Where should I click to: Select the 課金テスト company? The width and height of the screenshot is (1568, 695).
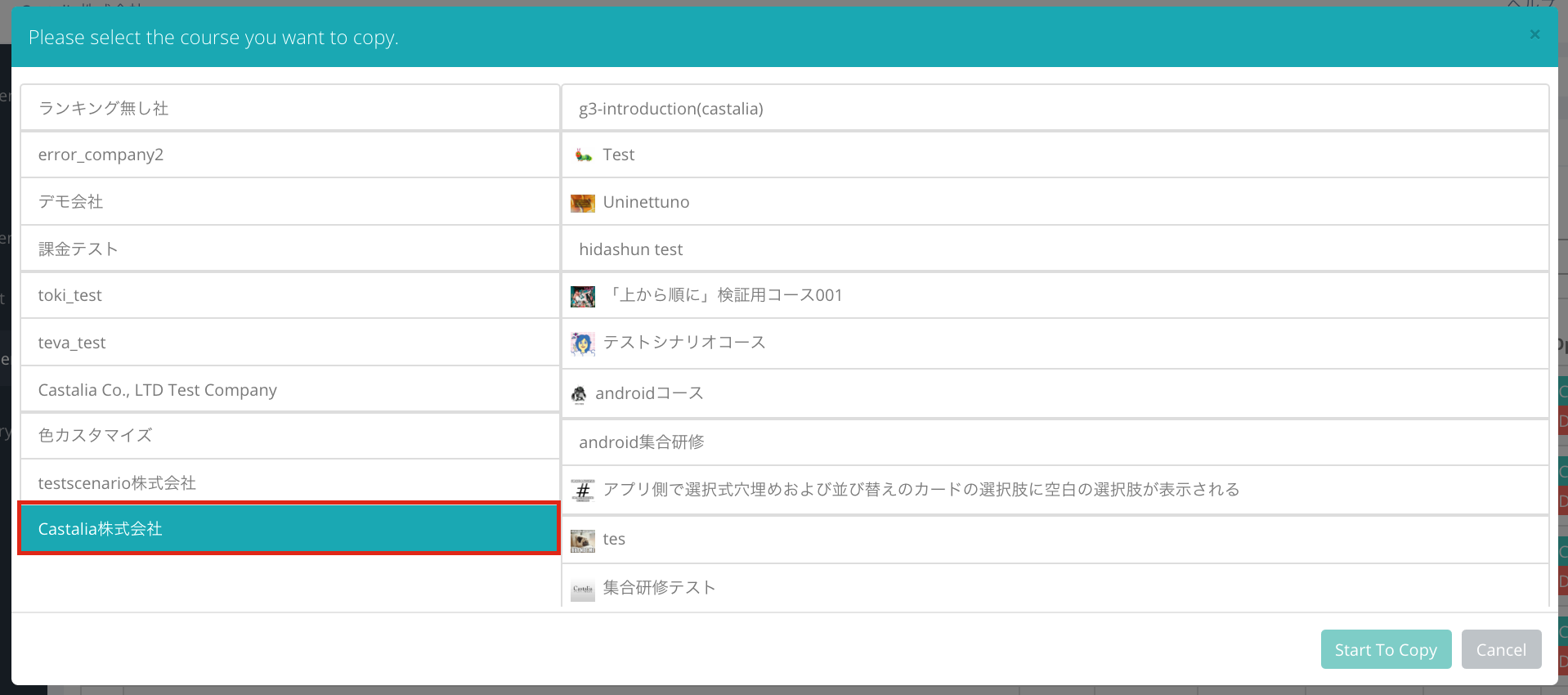(x=290, y=249)
